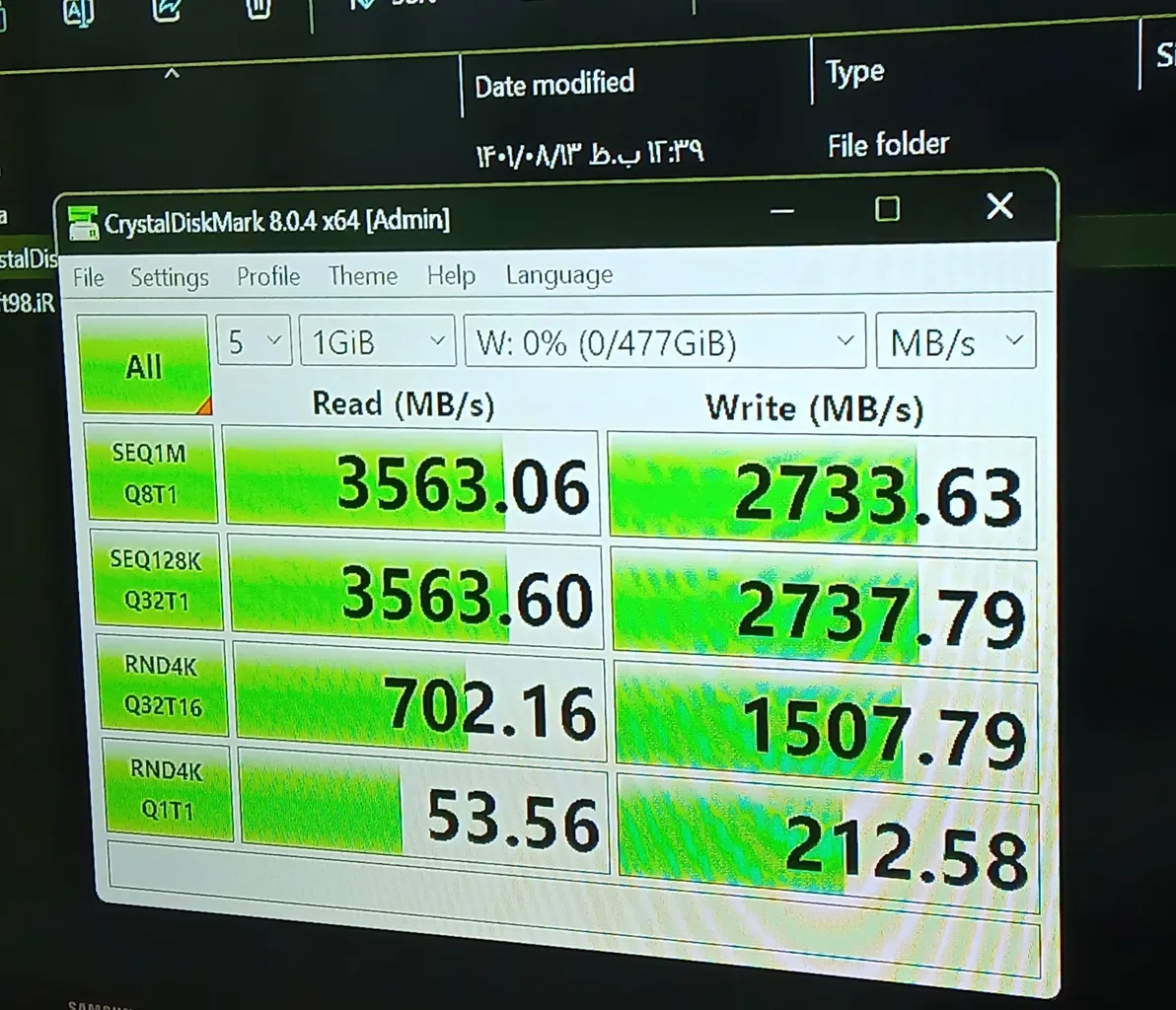This screenshot has height=1010, width=1176.
Task: Open the test count dropdown showing 5
Action: [x=254, y=341]
